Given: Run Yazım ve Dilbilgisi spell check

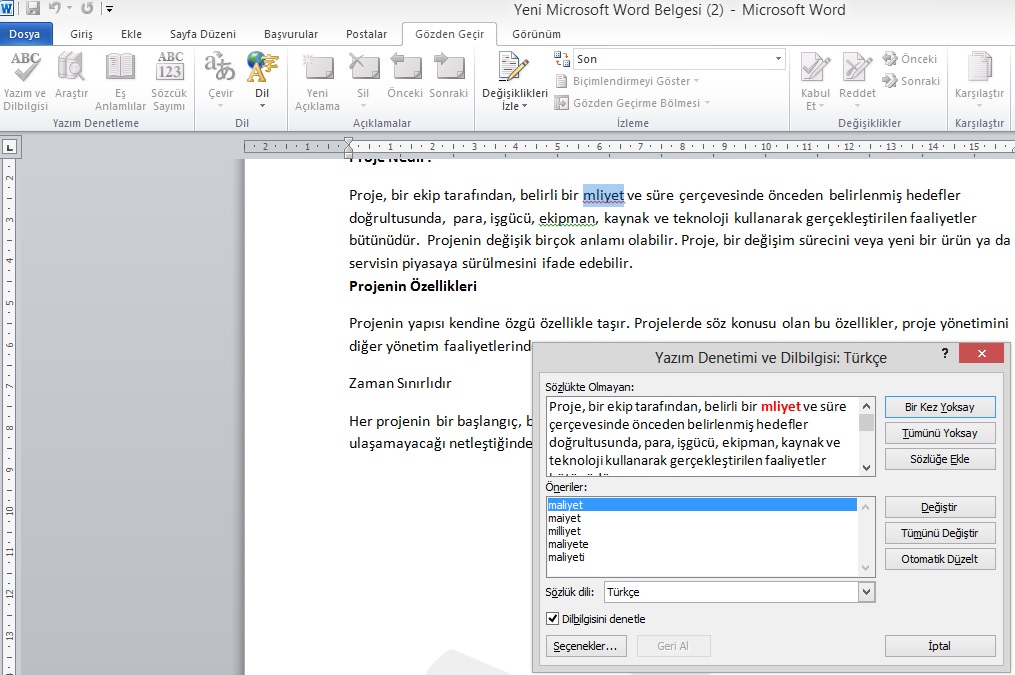Looking at the screenshot, I should pyautogui.click(x=25, y=82).
